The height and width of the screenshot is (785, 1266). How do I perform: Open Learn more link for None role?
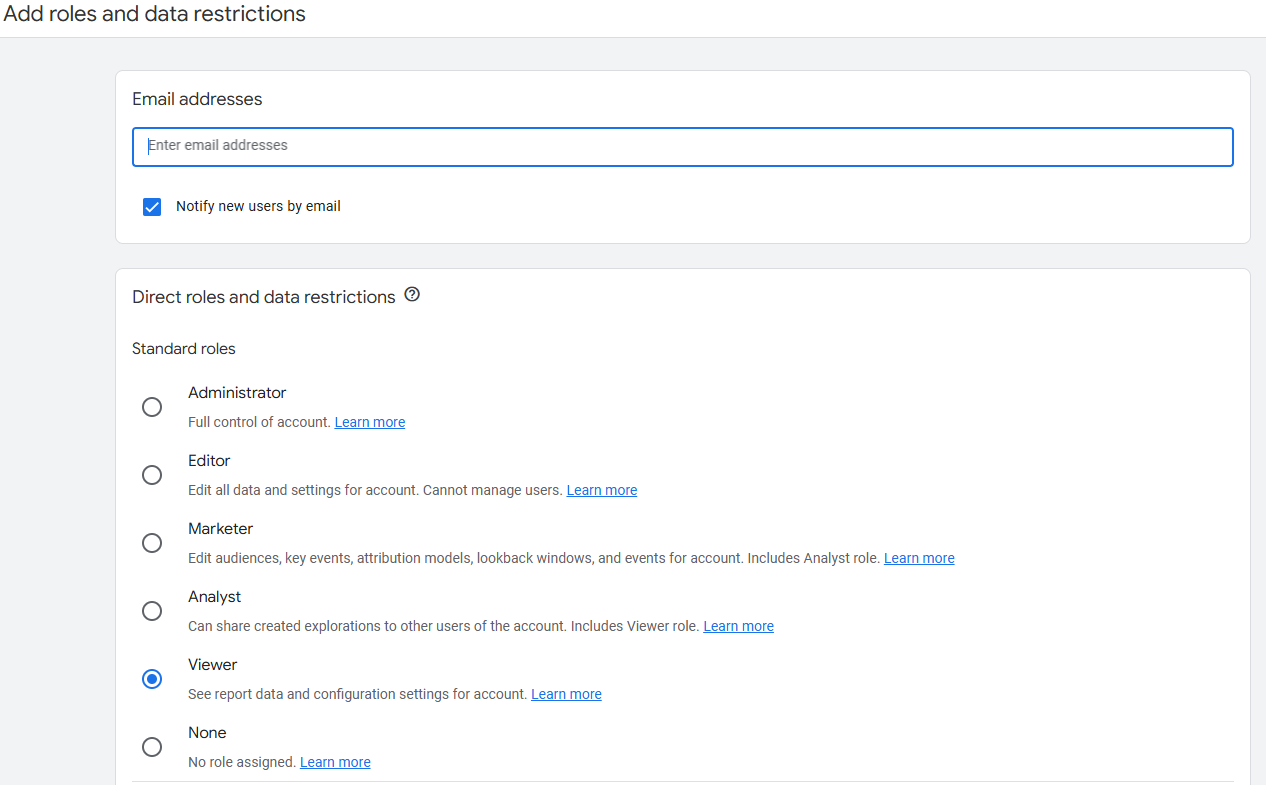click(x=335, y=762)
